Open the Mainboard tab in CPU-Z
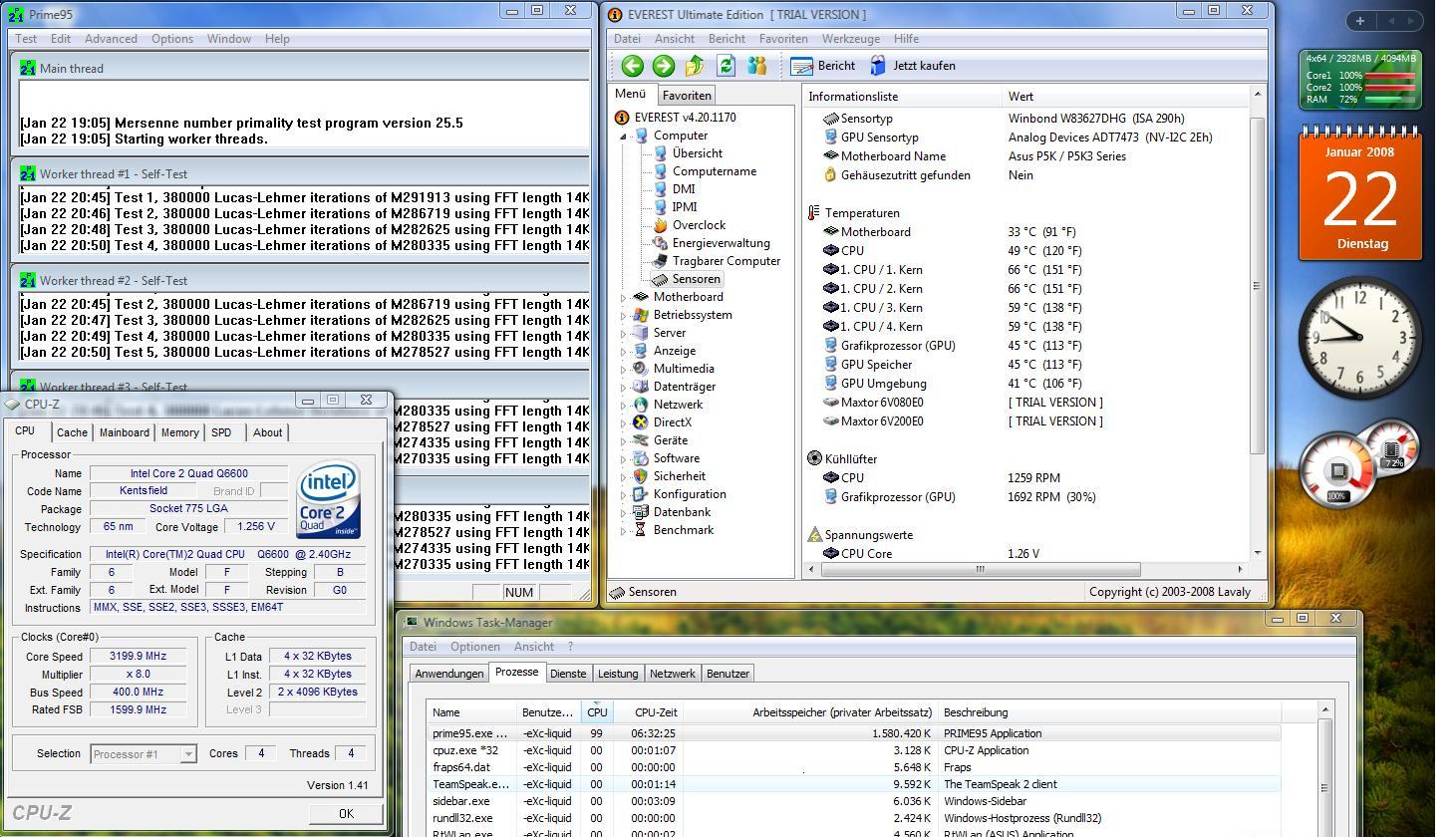 click(125, 432)
